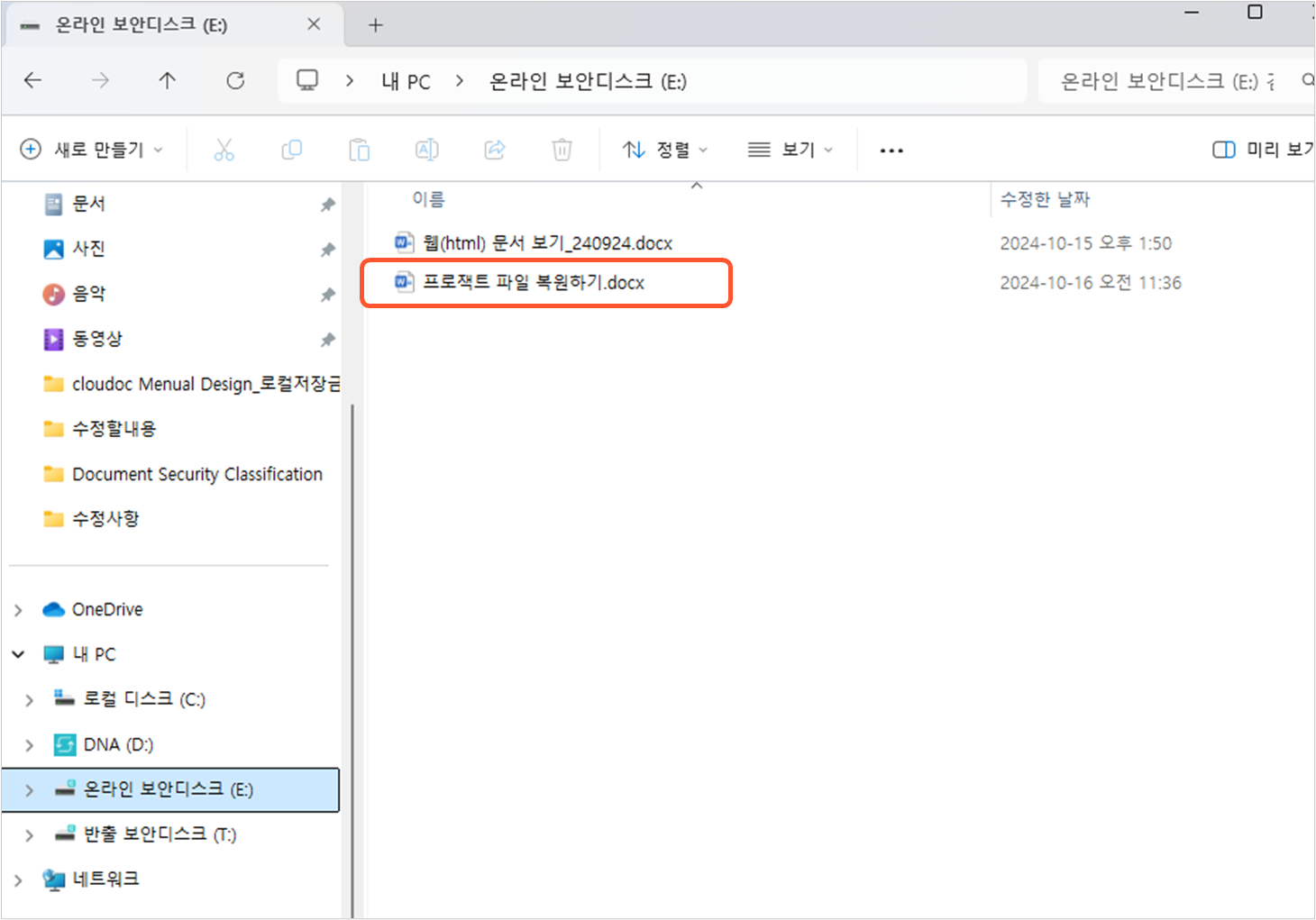The width and height of the screenshot is (1316, 920).
Task: Click the Cut scissors icon in toolbar
Action: click(x=224, y=150)
